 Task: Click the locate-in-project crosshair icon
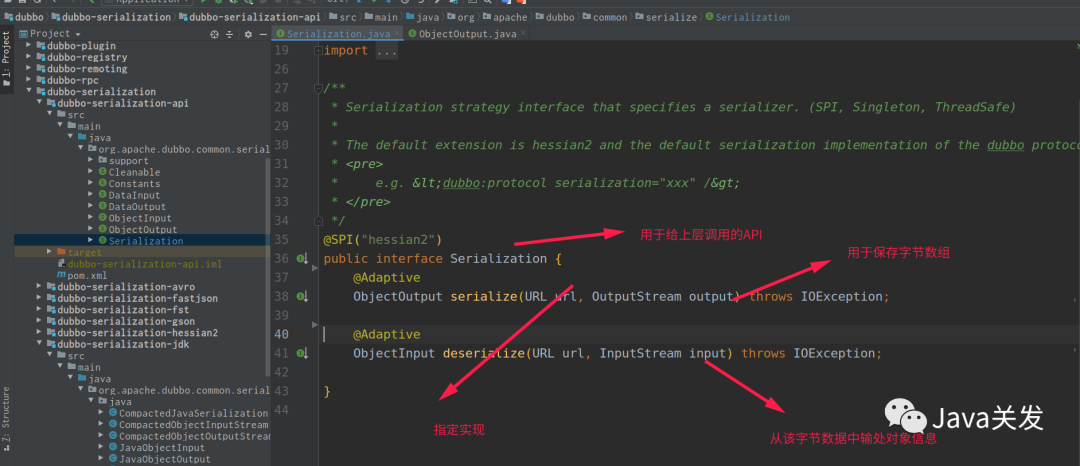pyautogui.click(x=214, y=34)
